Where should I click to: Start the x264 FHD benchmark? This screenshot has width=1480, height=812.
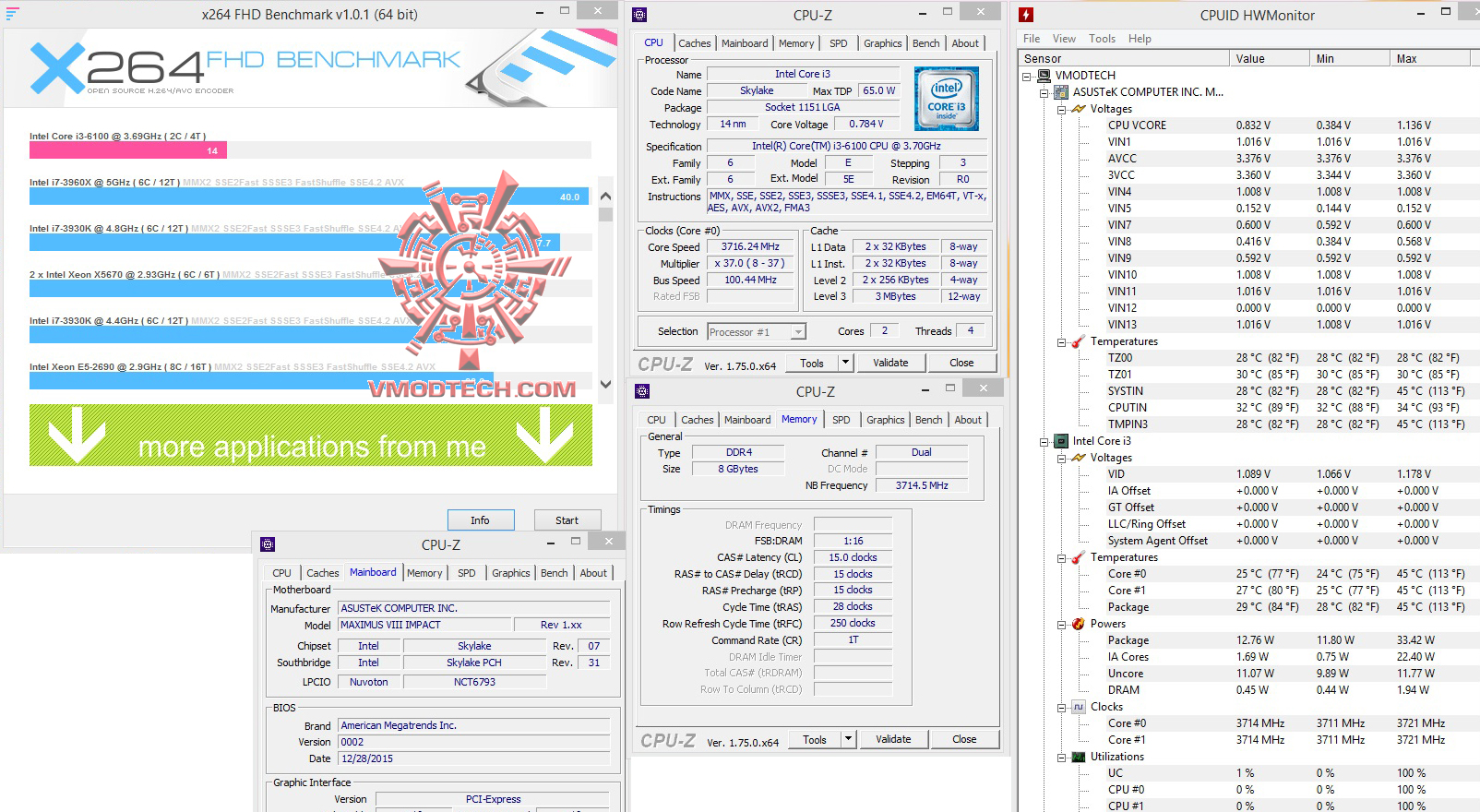567,520
